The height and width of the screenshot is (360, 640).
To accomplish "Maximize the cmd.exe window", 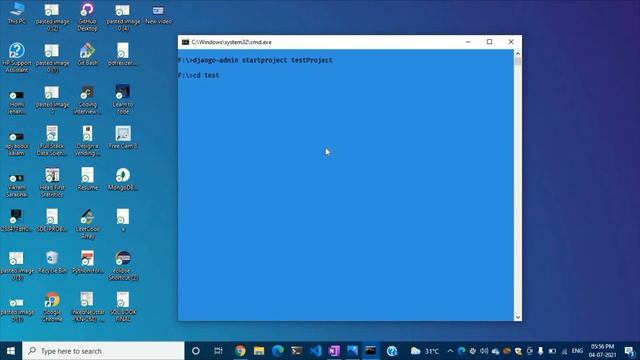I will 489,42.
